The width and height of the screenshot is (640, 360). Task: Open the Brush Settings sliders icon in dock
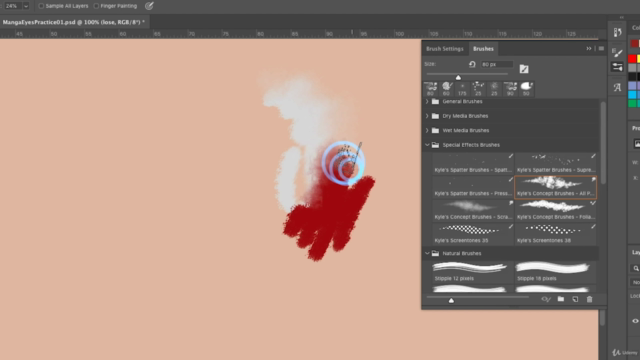pyautogui.click(x=617, y=67)
